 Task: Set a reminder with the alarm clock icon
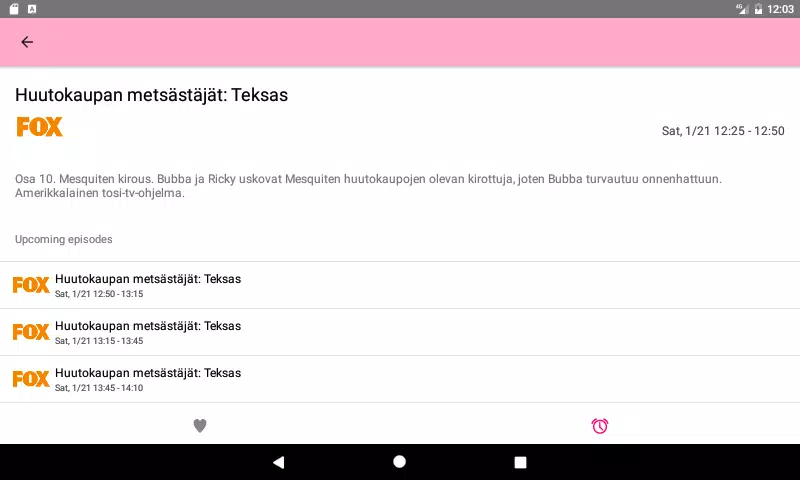point(599,425)
